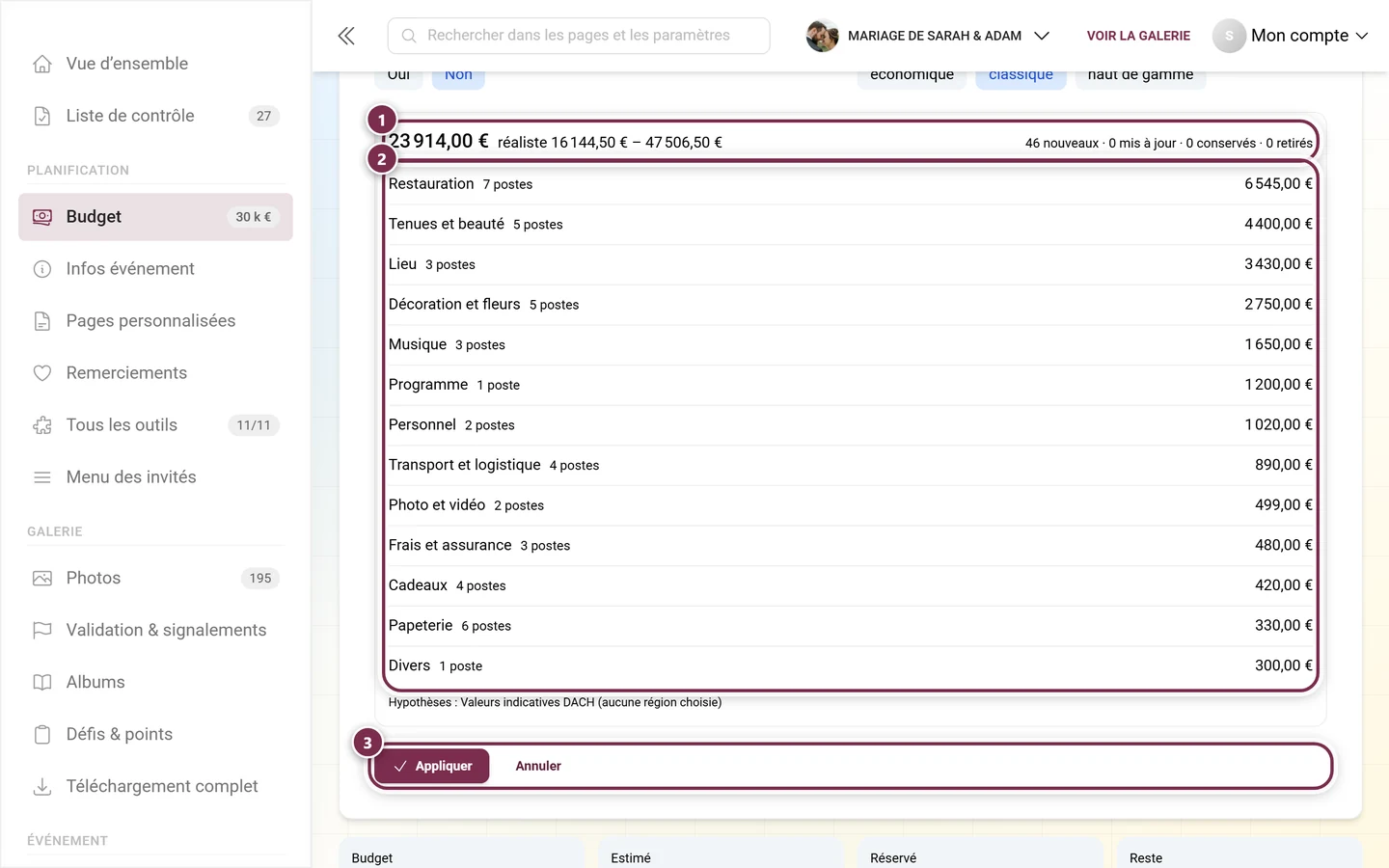
Task: Click the Cadeaux 4 postes row
Action: 850,585
